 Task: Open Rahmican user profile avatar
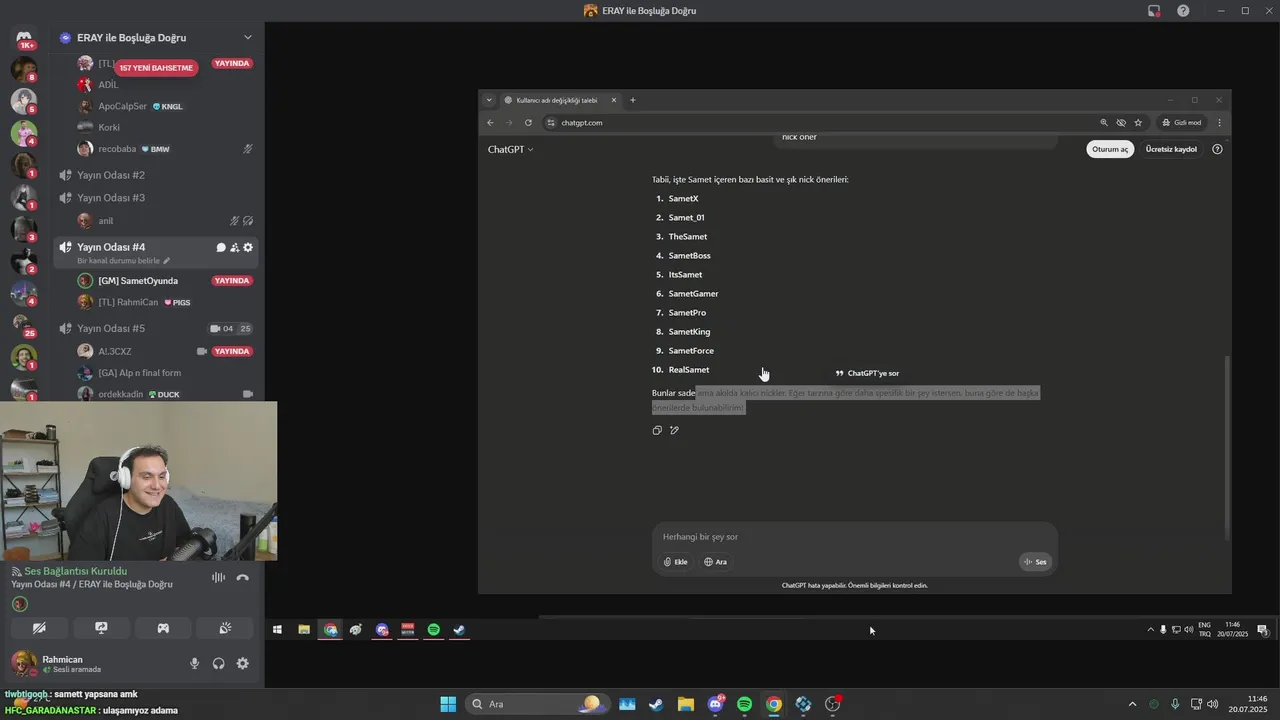pyautogui.click(x=23, y=663)
